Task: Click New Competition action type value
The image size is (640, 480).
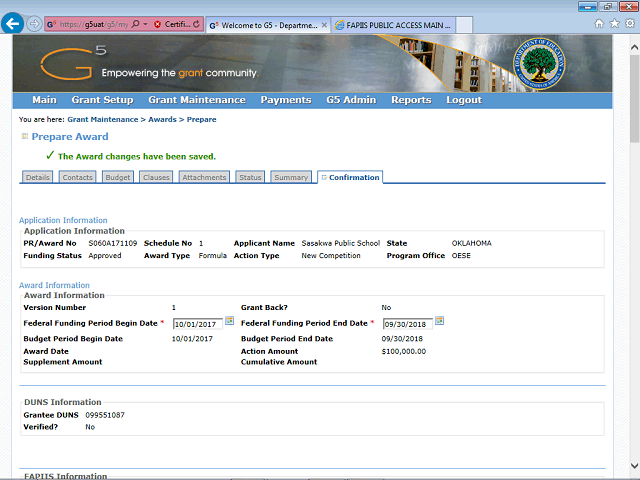Action: click(331, 256)
